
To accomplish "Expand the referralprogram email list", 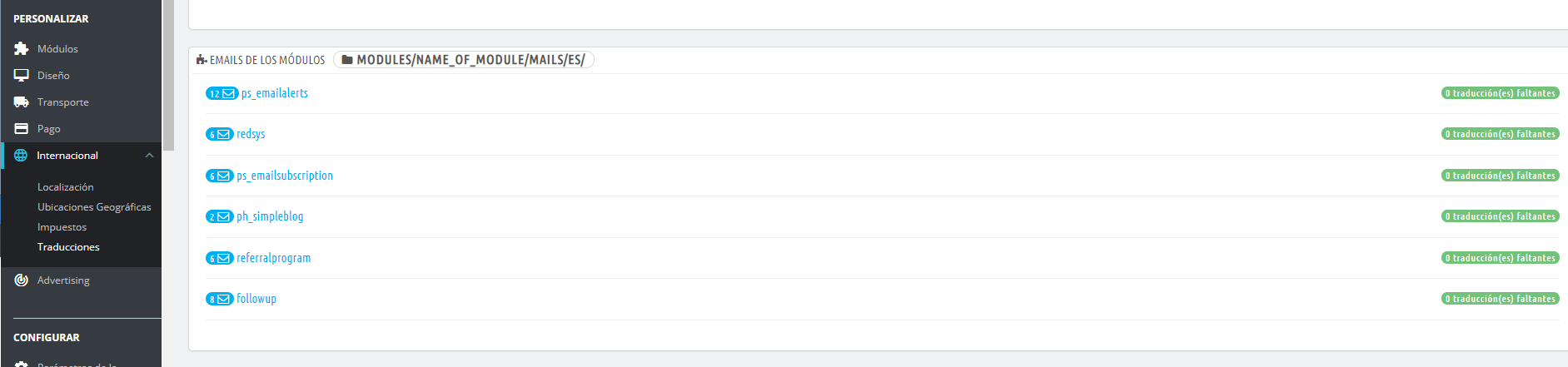I will click(273, 258).
